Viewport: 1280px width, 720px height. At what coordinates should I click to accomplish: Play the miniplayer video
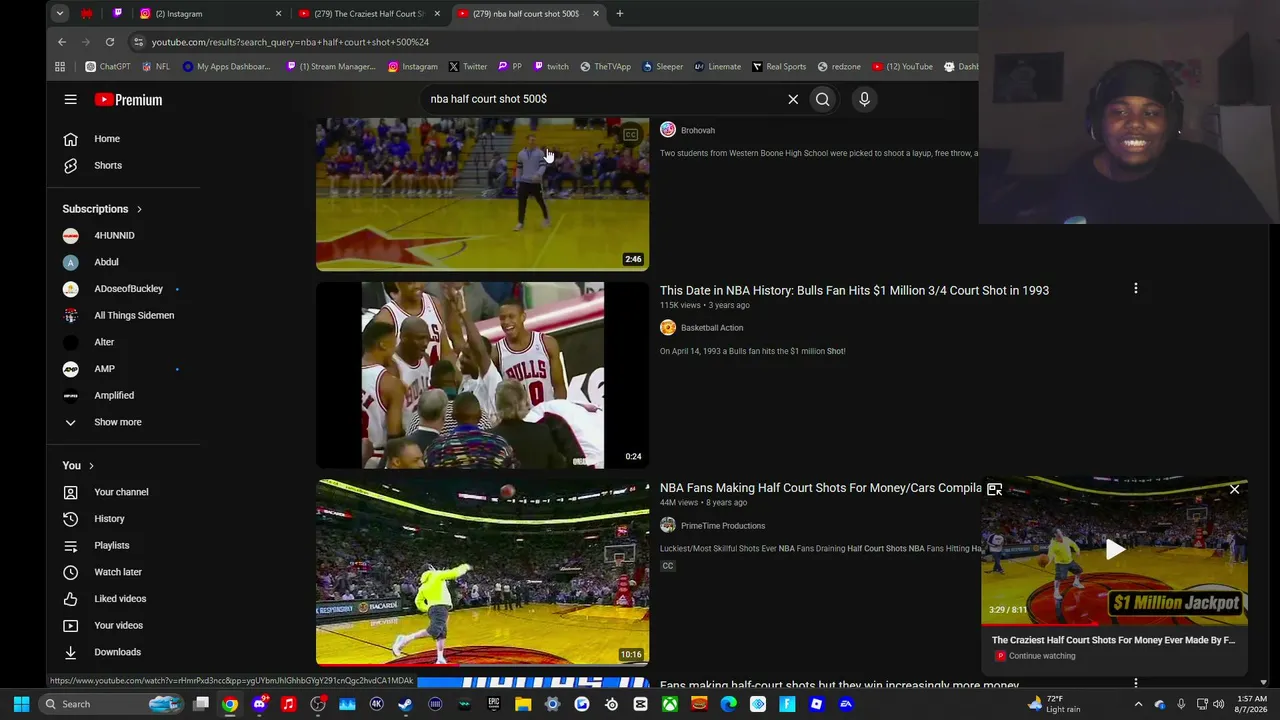coord(1115,548)
